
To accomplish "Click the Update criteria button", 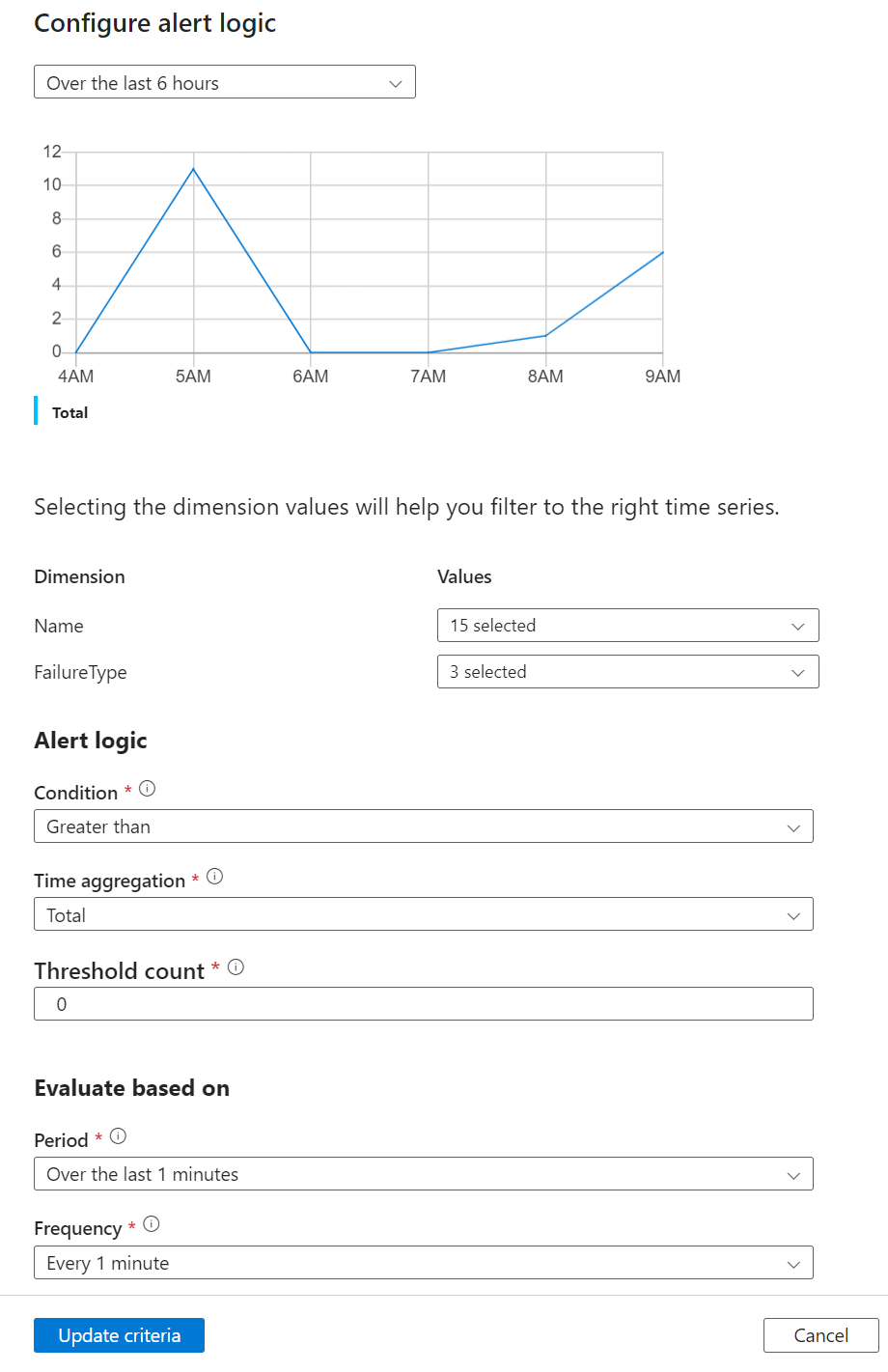I will pos(119,1335).
